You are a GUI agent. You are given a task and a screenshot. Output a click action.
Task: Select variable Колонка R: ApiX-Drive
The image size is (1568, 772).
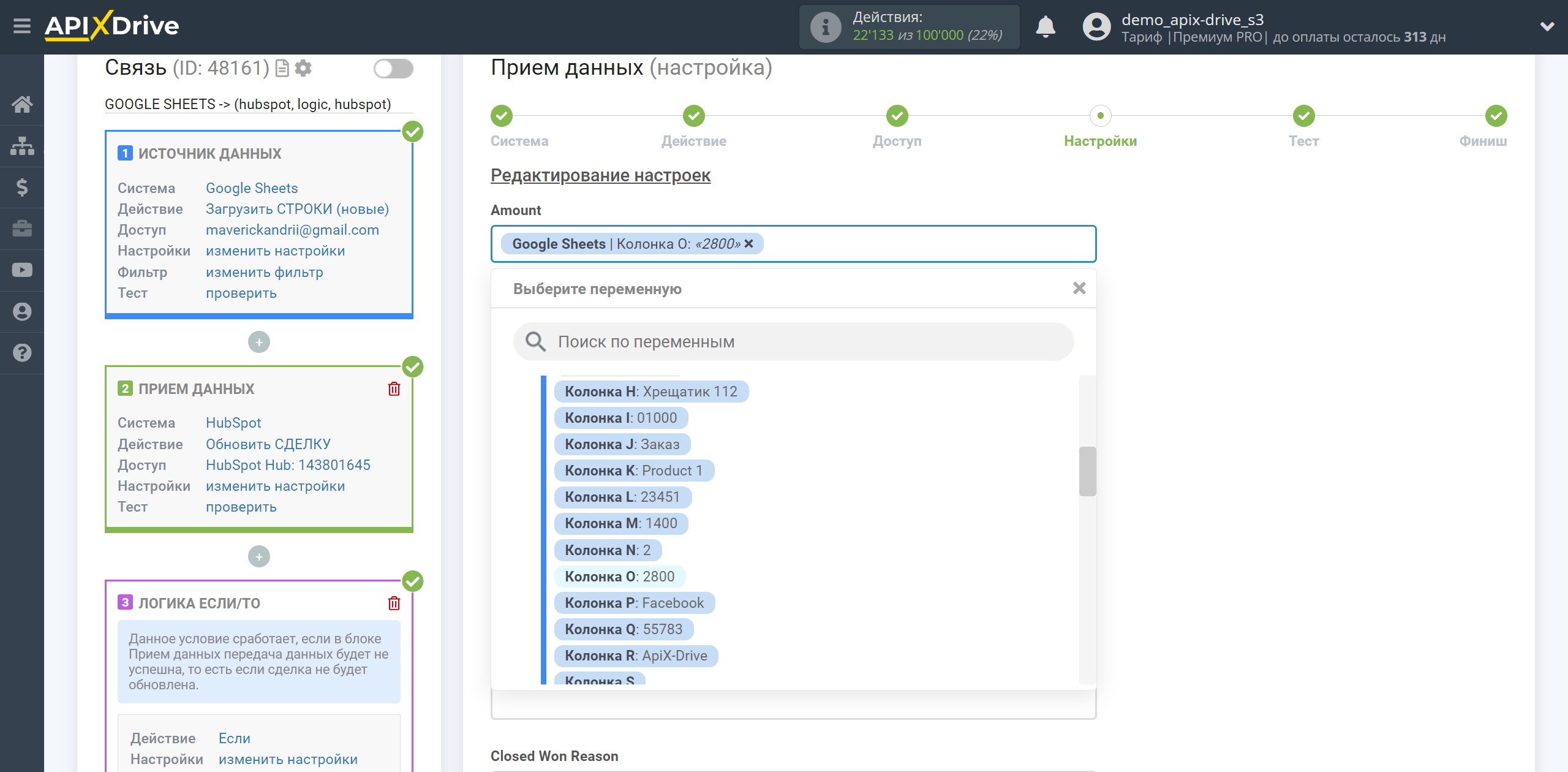[636, 656]
